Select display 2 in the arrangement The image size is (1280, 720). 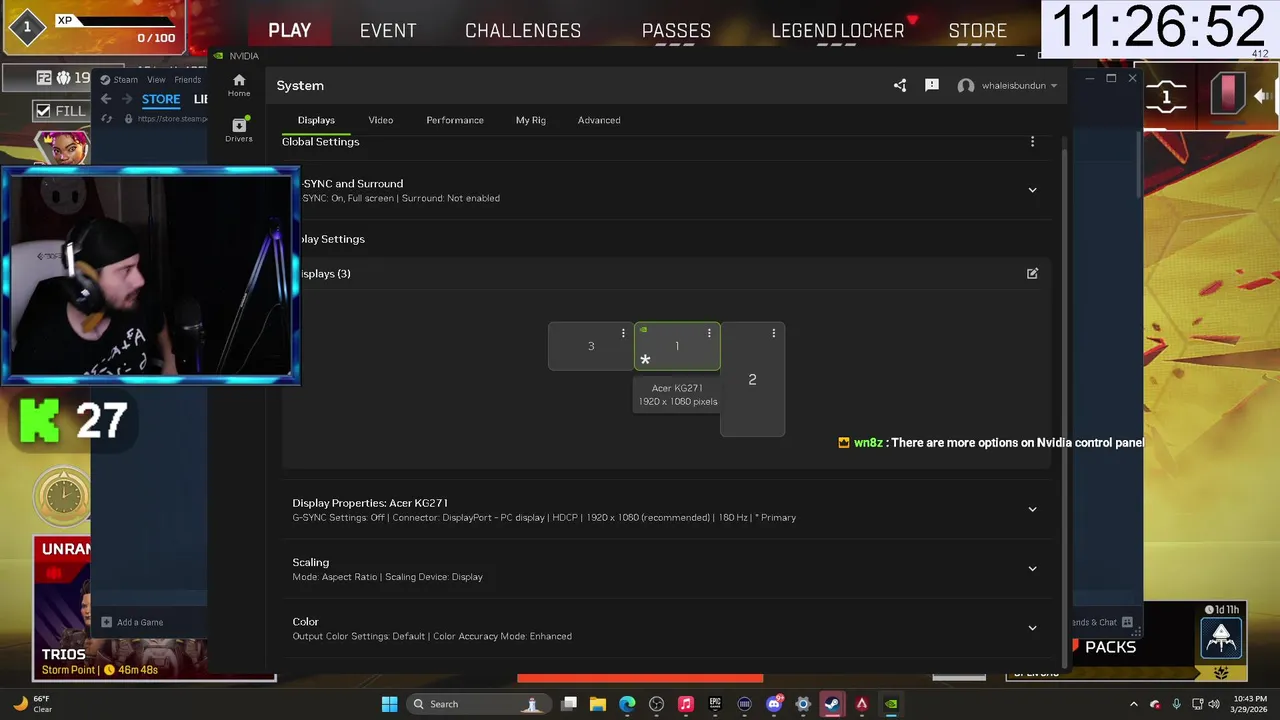click(x=752, y=379)
